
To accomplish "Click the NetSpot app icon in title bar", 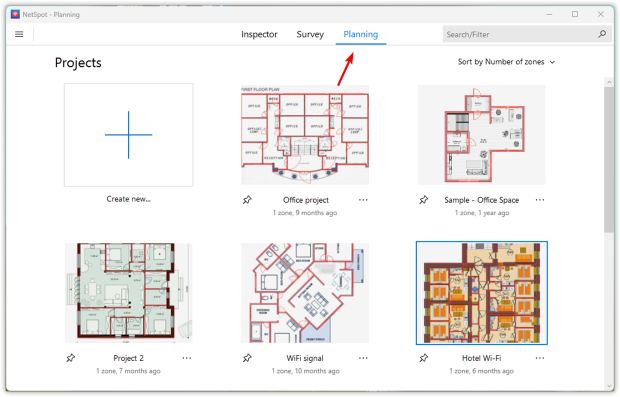I will point(15,15).
